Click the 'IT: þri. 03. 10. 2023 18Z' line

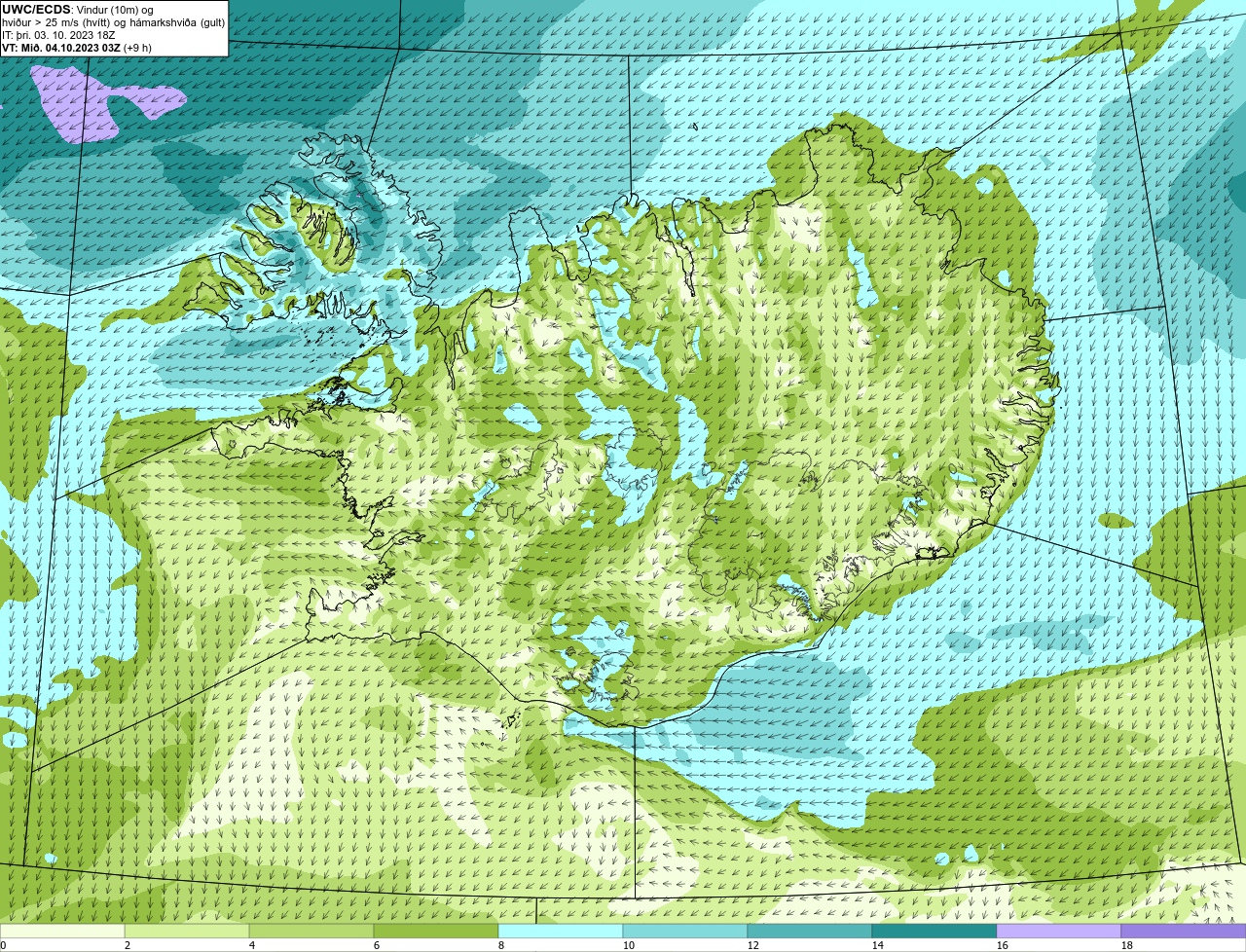click(x=58, y=35)
